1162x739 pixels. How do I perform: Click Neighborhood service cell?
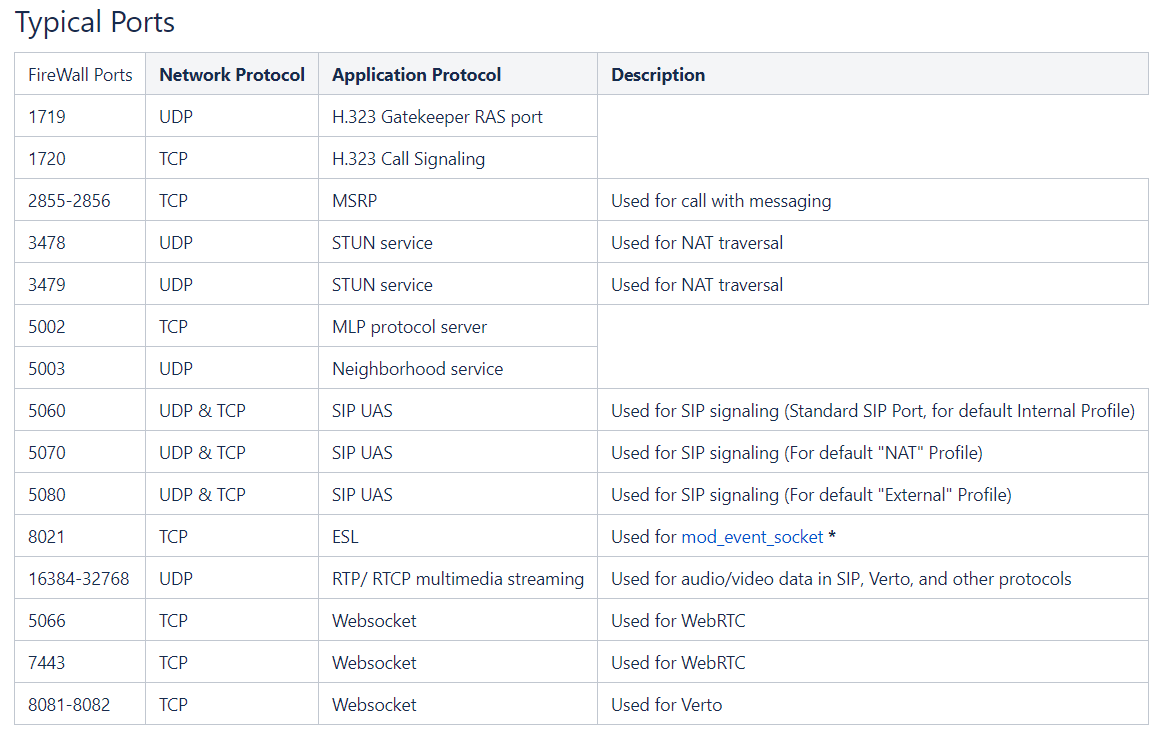point(458,368)
